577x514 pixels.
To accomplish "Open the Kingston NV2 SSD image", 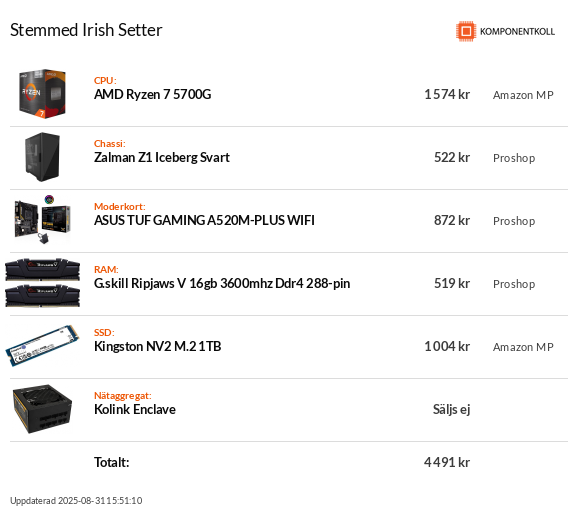I will coord(42,345).
